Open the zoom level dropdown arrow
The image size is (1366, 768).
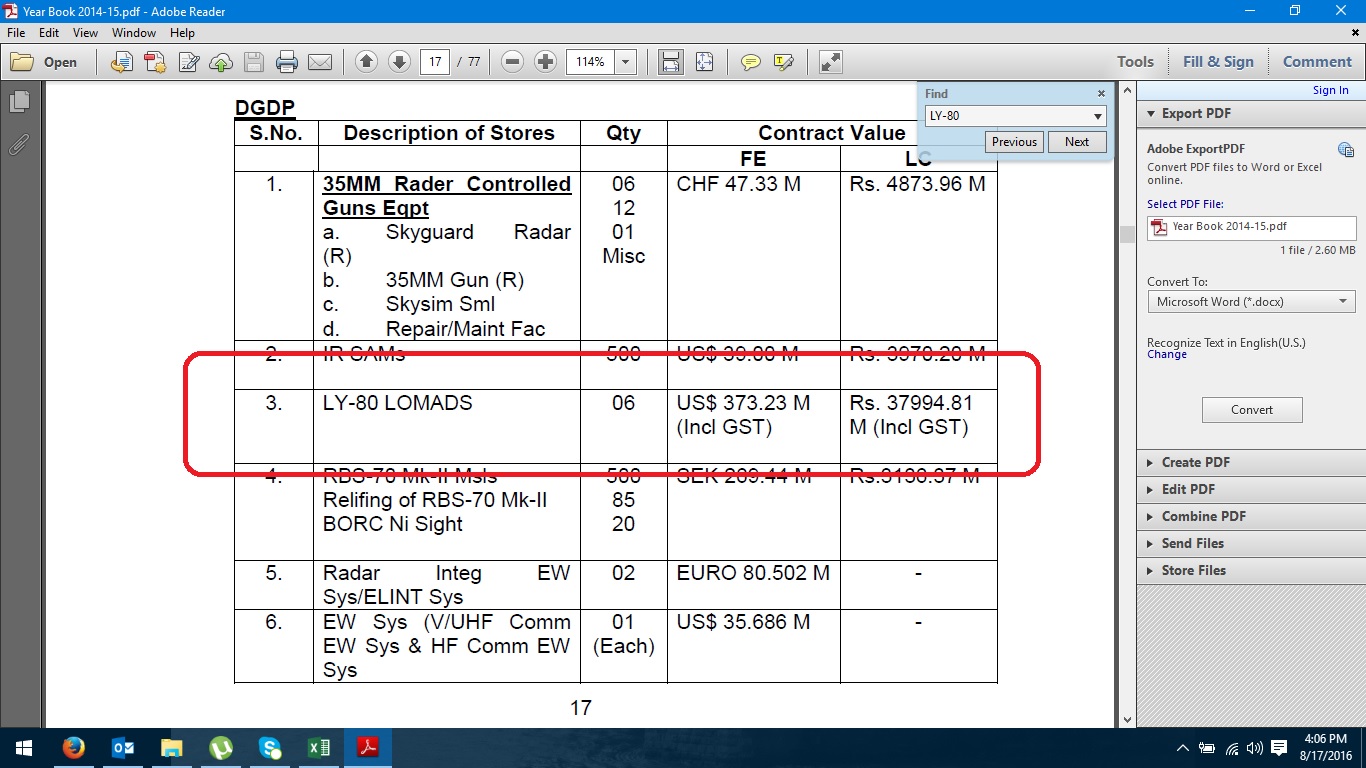(626, 62)
